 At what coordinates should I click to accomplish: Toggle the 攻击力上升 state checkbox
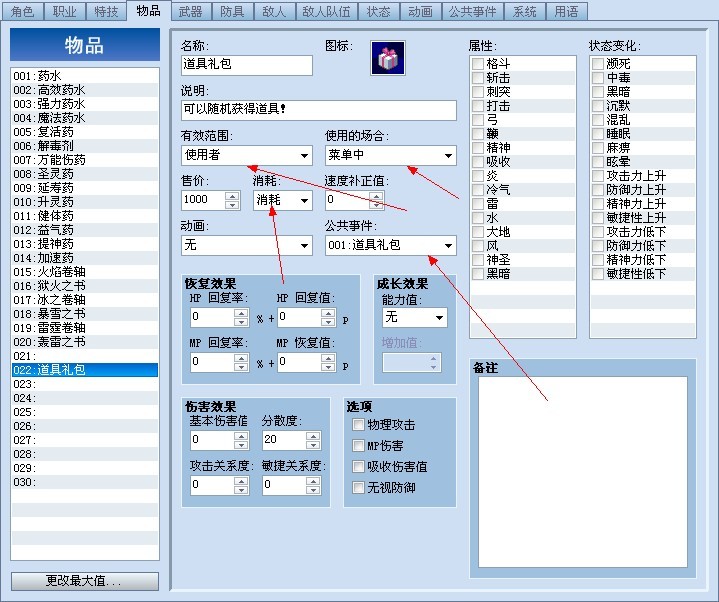point(598,176)
